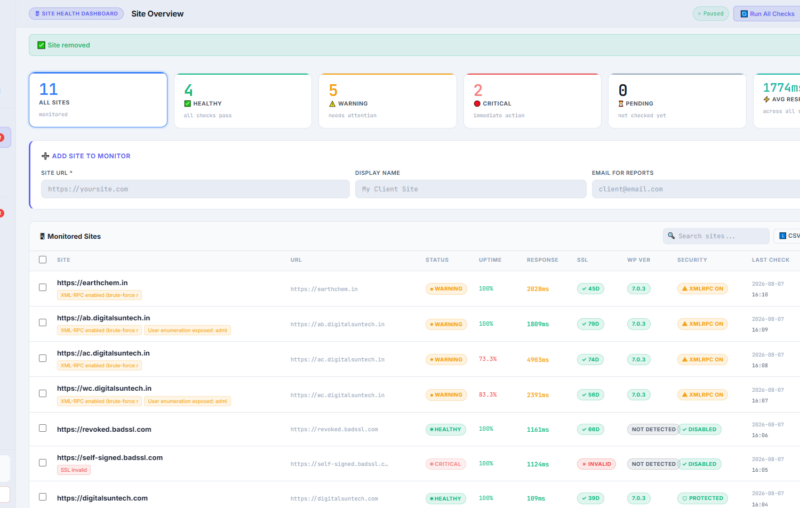Select the All Sites summary card

98,100
